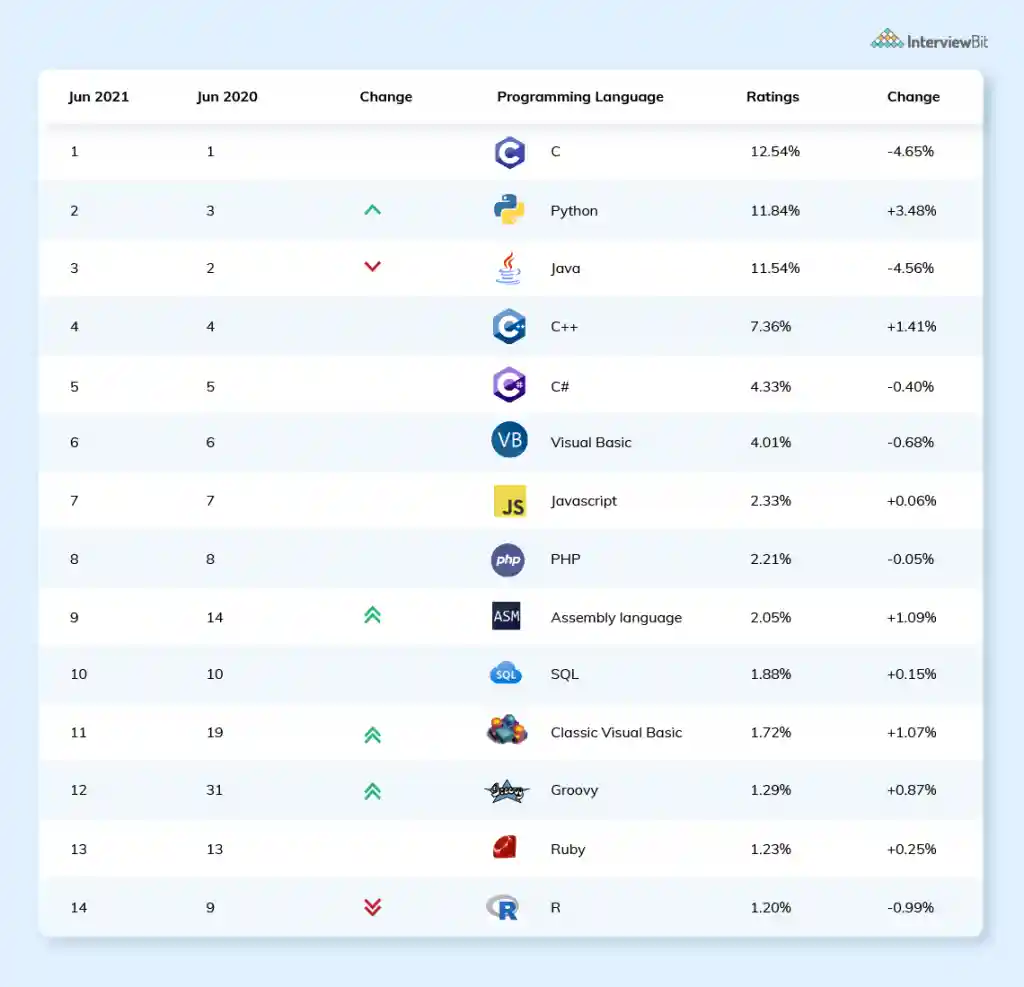Click the Programming Language column header
1024x987 pixels.
(x=580, y=97)
